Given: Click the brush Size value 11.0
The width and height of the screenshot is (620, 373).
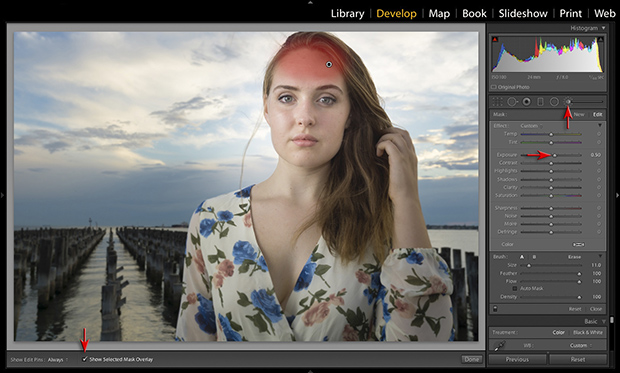Looking at the screenshot, I should [596, 265].
